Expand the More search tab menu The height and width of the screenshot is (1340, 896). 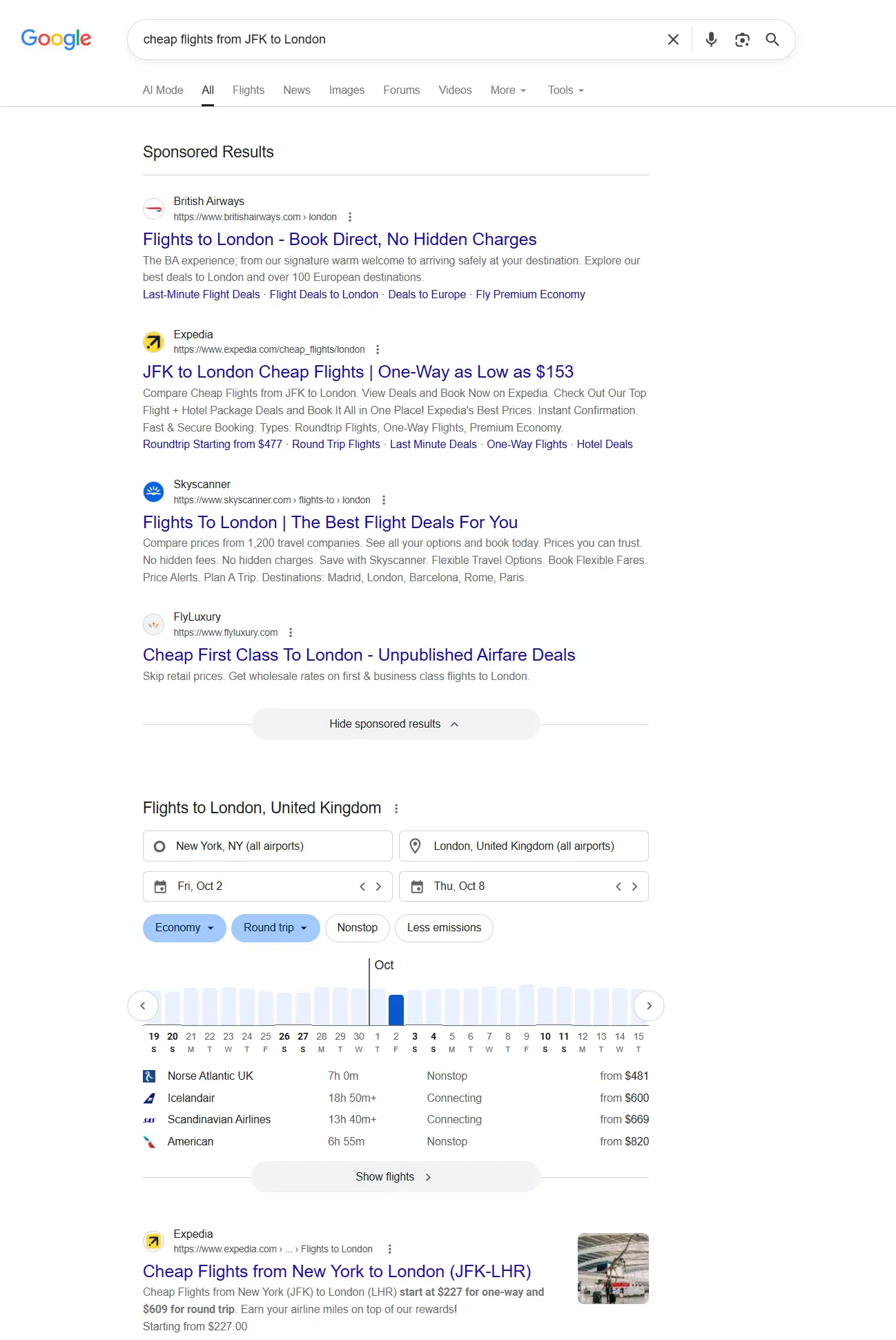pos(508,90)
